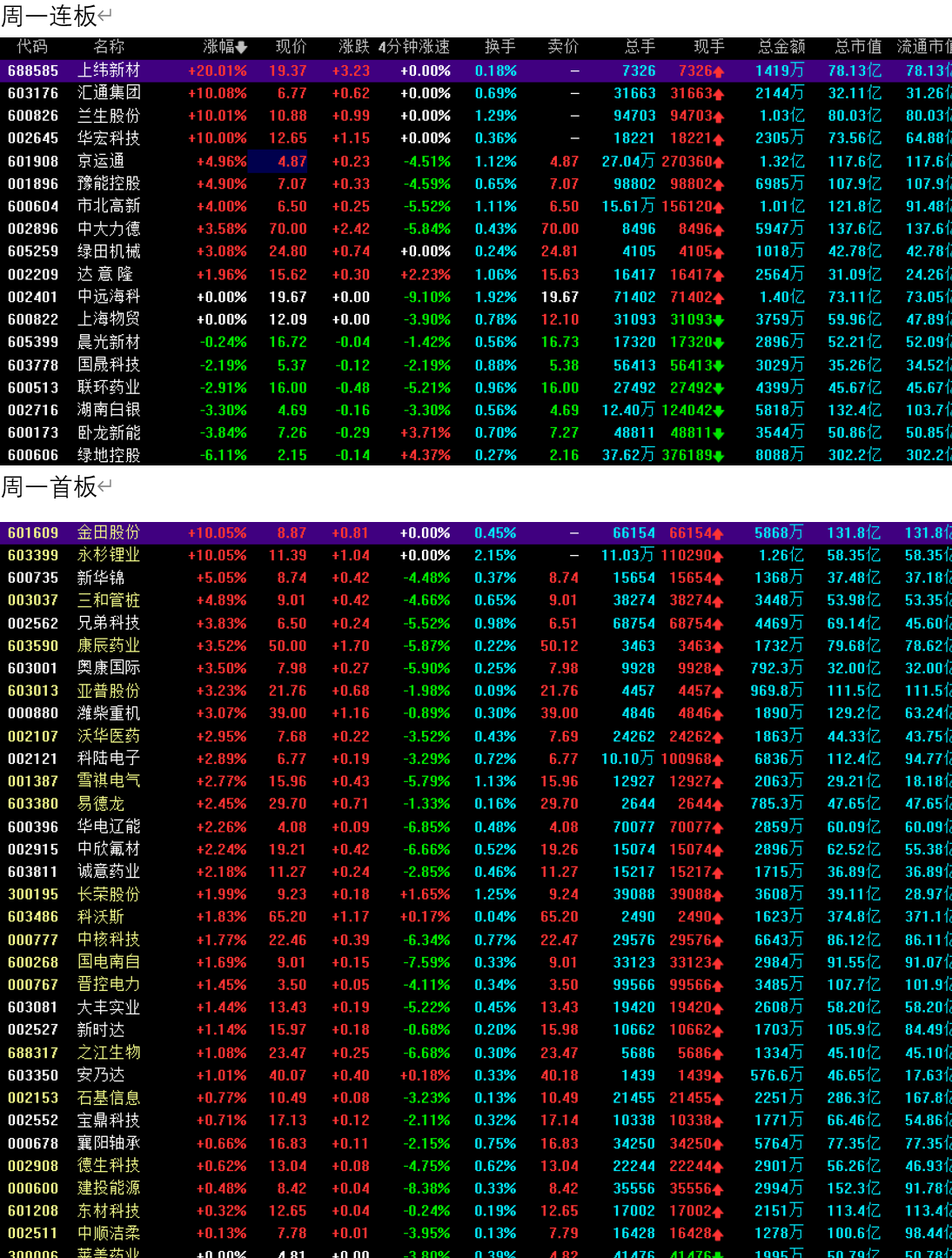This screenshot has height=1258, width=952.
Task: Click green down arrow in 上海物贸 row
Action: pyautogui.click(x=719, y=320)
